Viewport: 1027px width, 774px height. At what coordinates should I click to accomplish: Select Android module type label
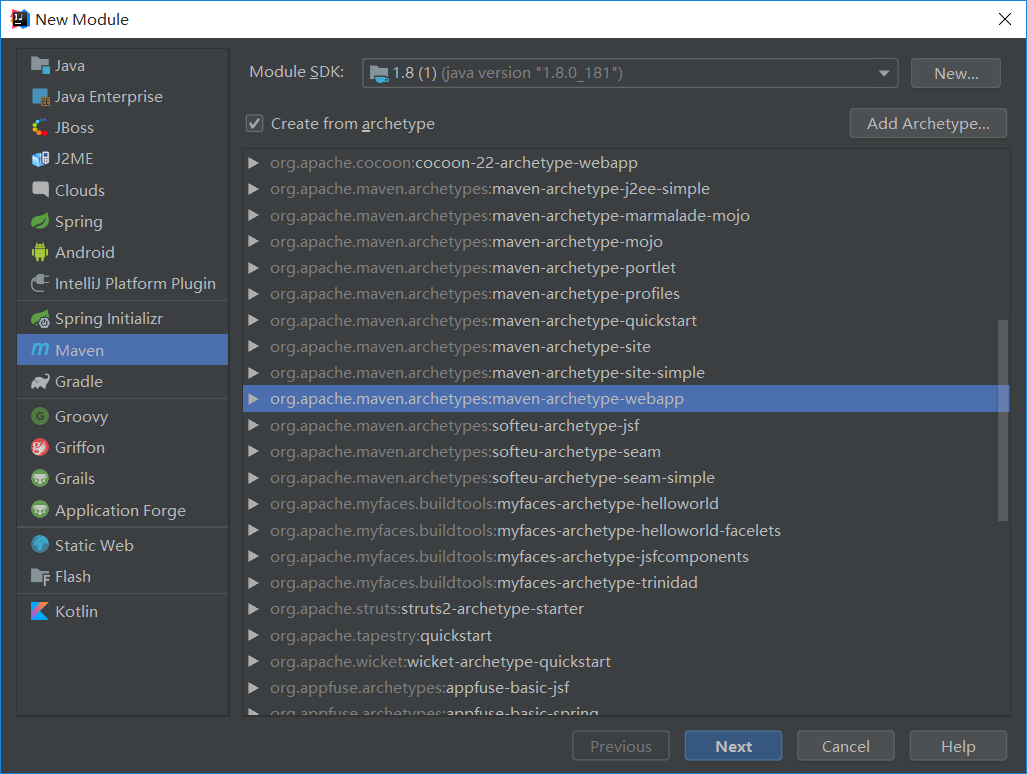tap(84, 252)
